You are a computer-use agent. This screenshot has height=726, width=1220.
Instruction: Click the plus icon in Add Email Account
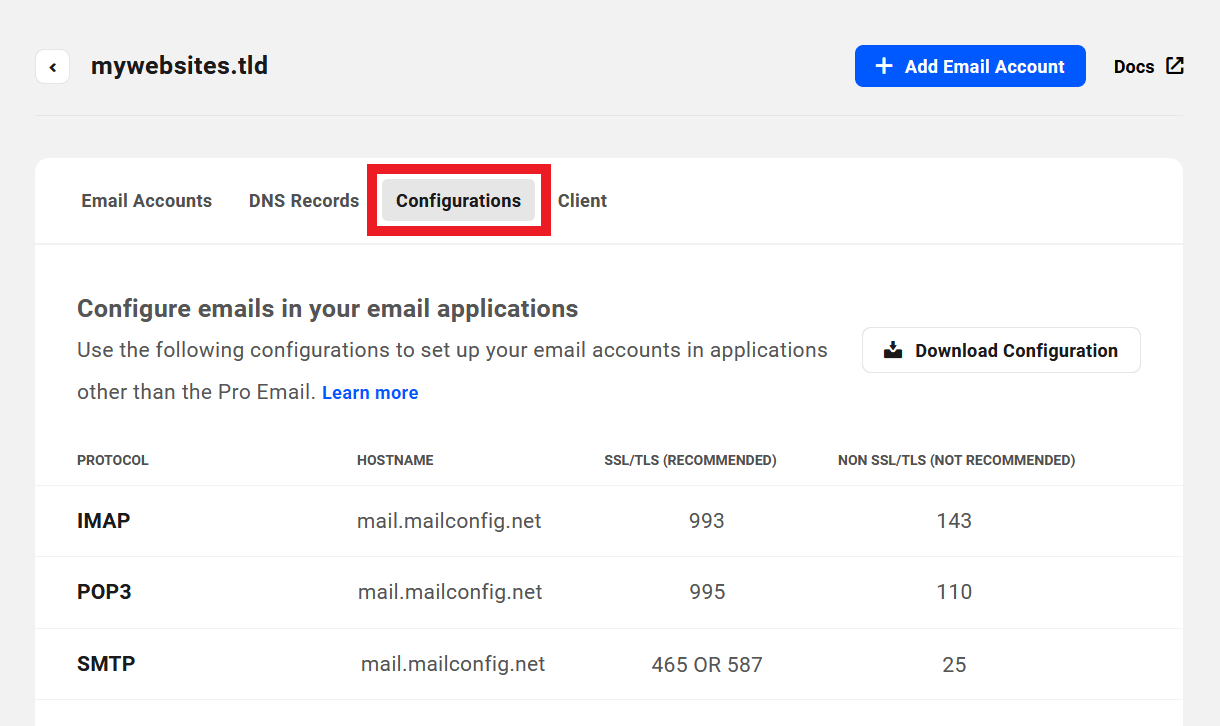pyautogui.click(x=883, y=66)
